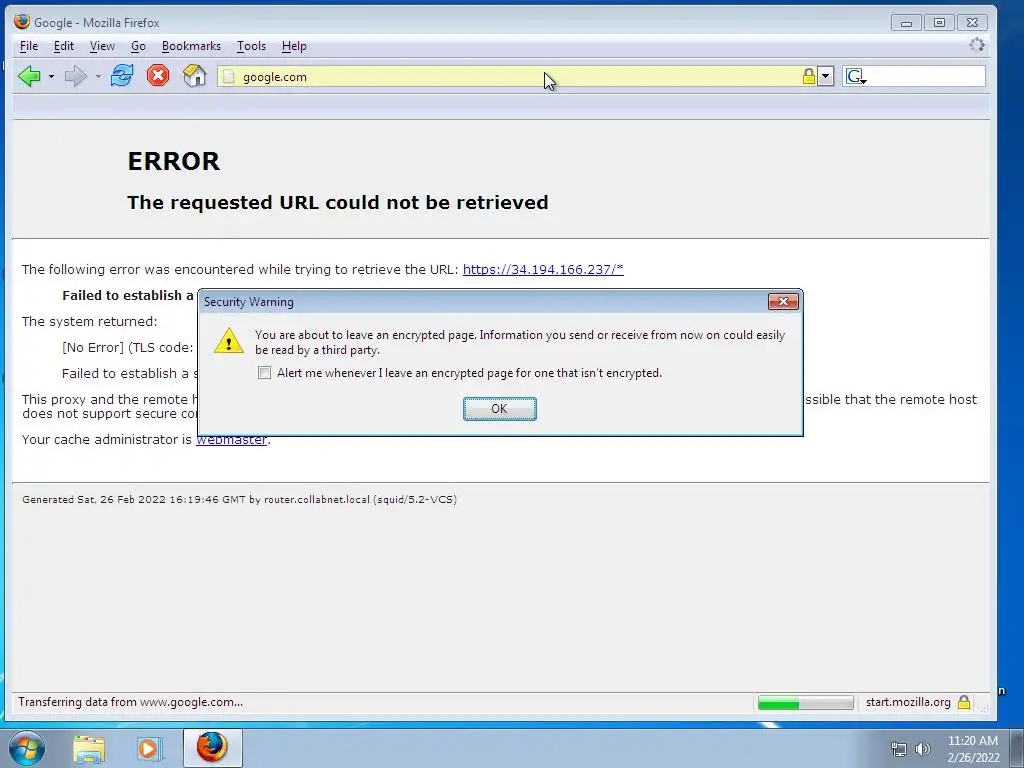Open the Forward button history dropdown

(98, 76)
